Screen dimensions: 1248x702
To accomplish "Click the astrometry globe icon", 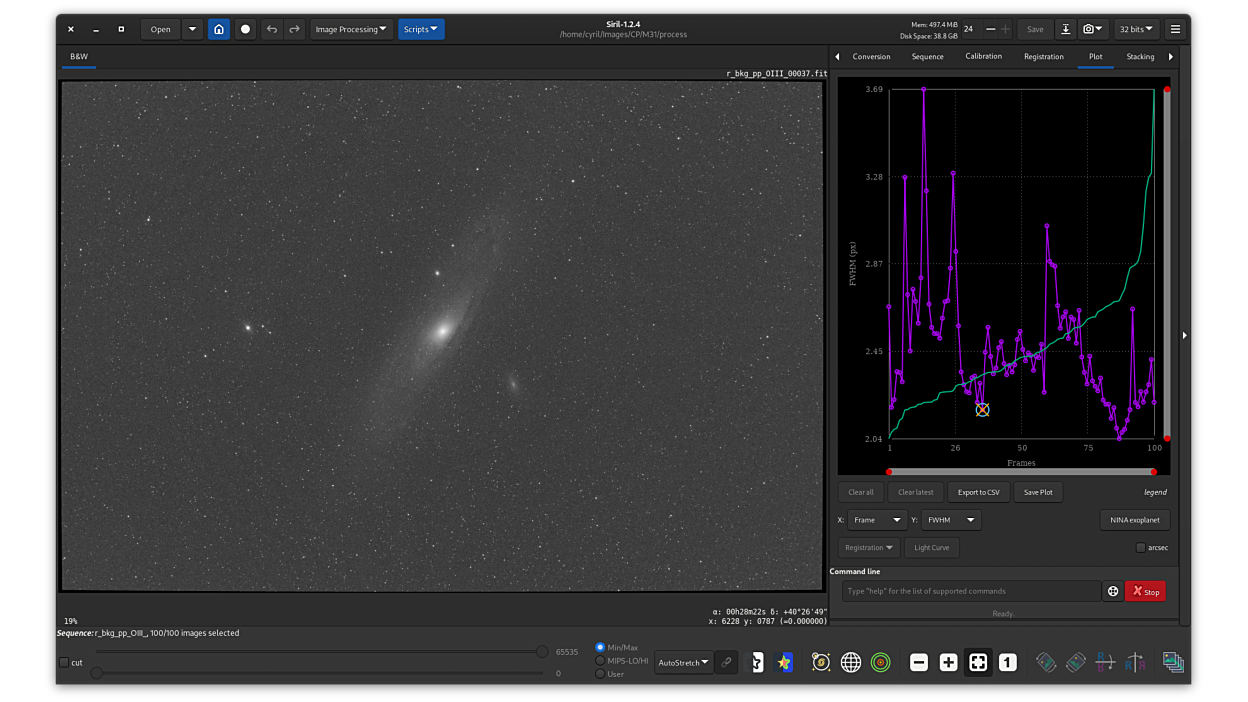I will (851, 662).
